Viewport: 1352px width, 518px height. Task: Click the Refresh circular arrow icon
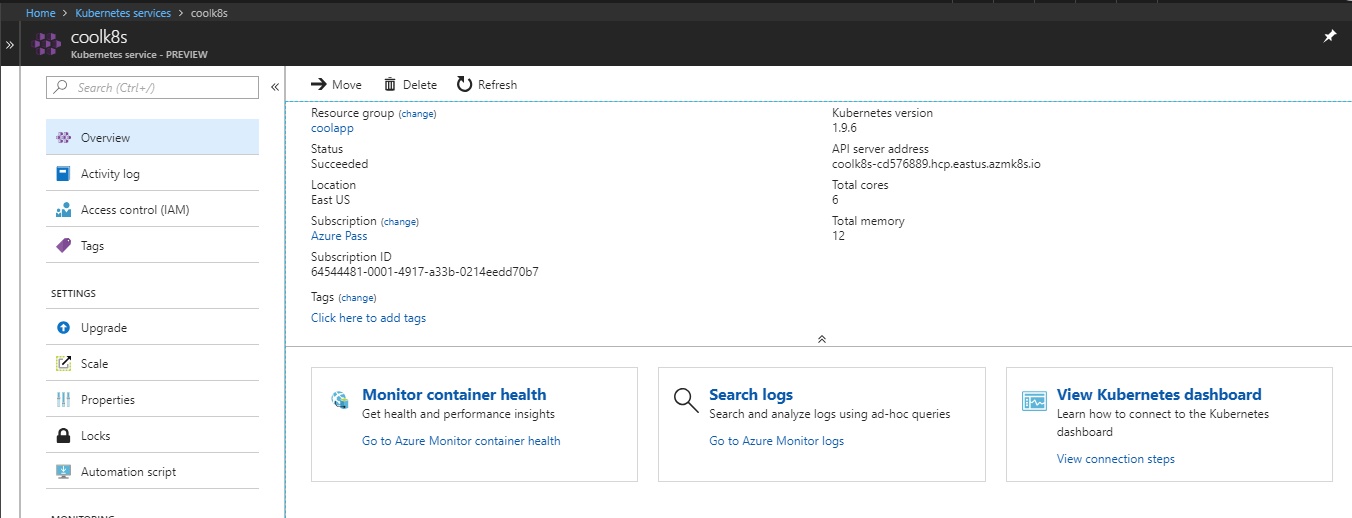464,85
